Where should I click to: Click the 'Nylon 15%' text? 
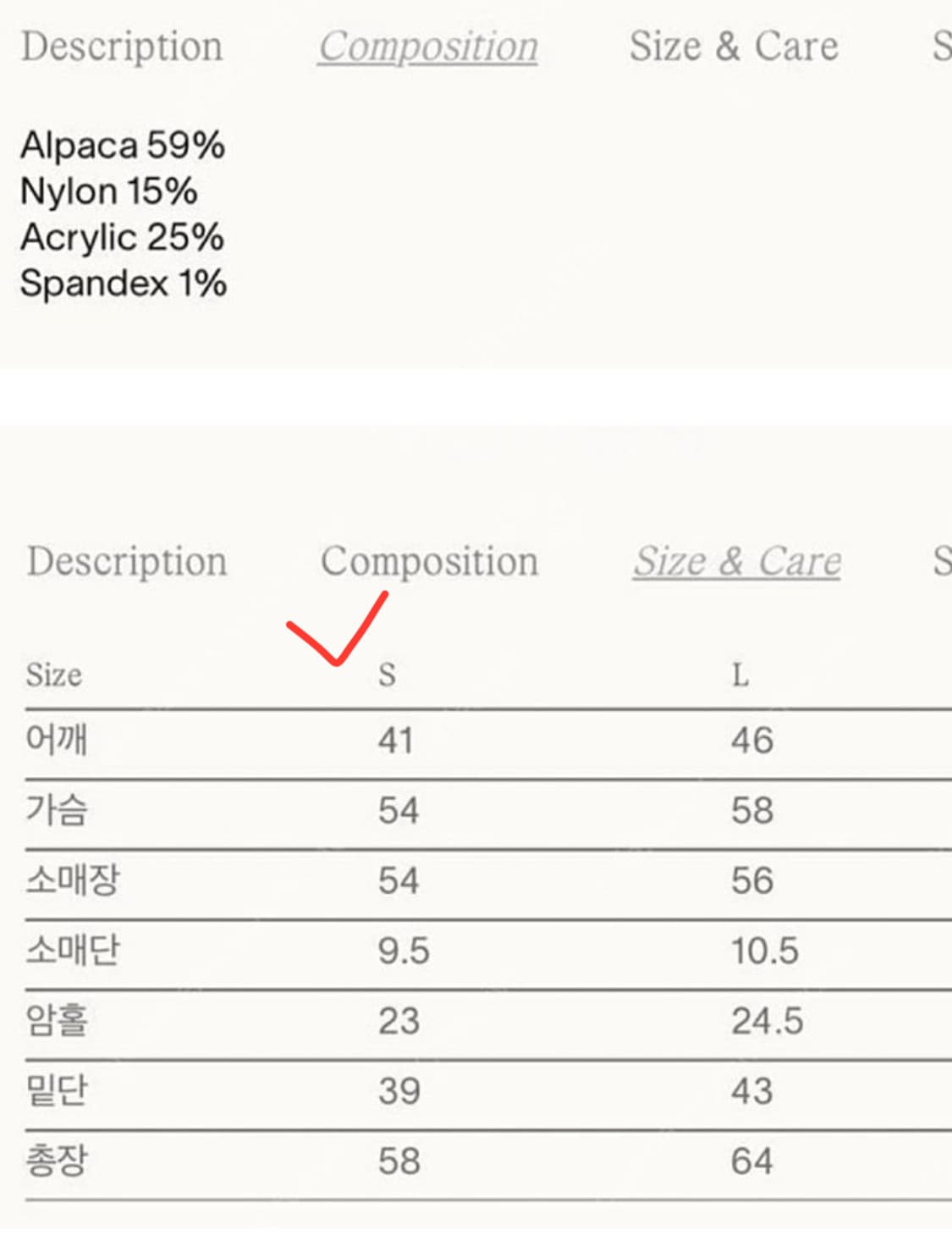tap(110, 191)
